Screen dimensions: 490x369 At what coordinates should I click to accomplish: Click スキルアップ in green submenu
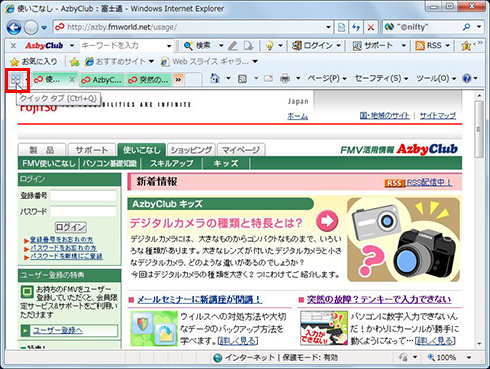coord(172,163)
